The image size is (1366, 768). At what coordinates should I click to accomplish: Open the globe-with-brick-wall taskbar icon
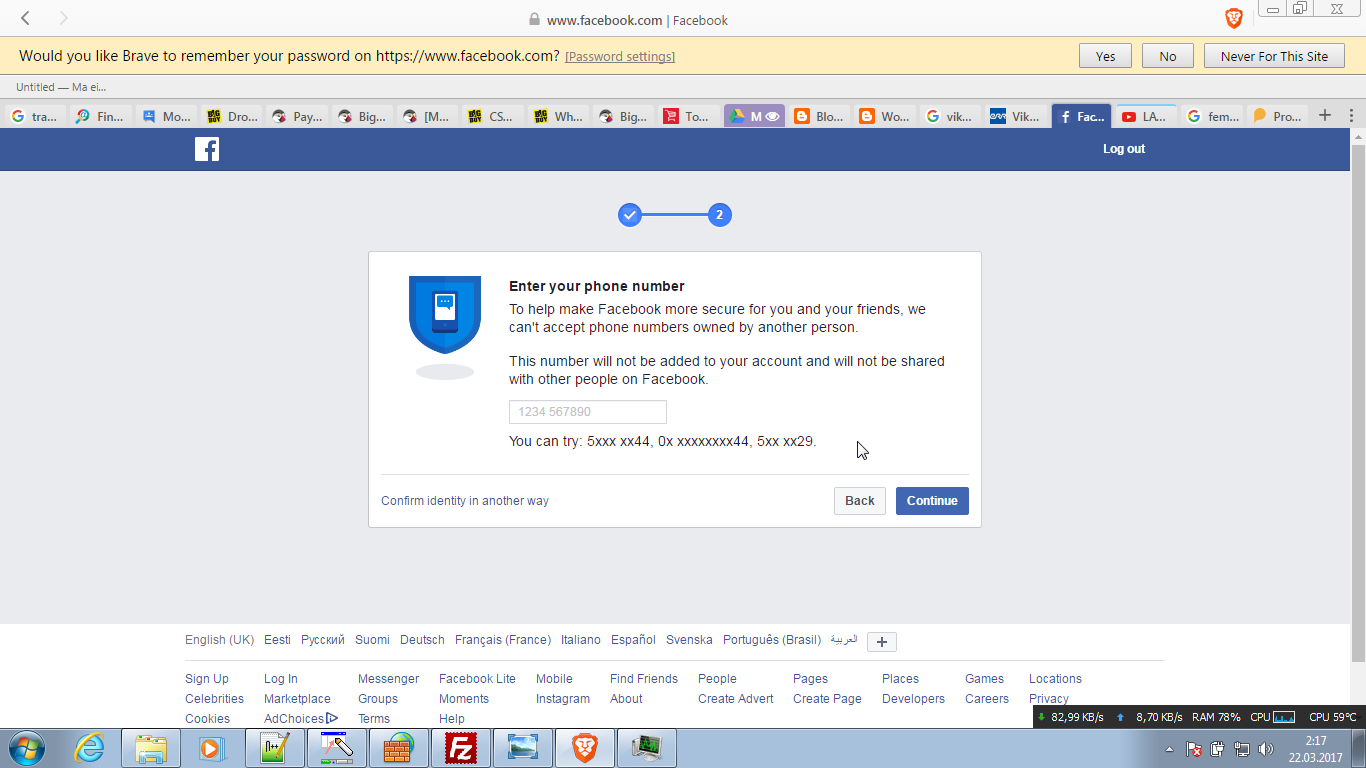point(399,748)
